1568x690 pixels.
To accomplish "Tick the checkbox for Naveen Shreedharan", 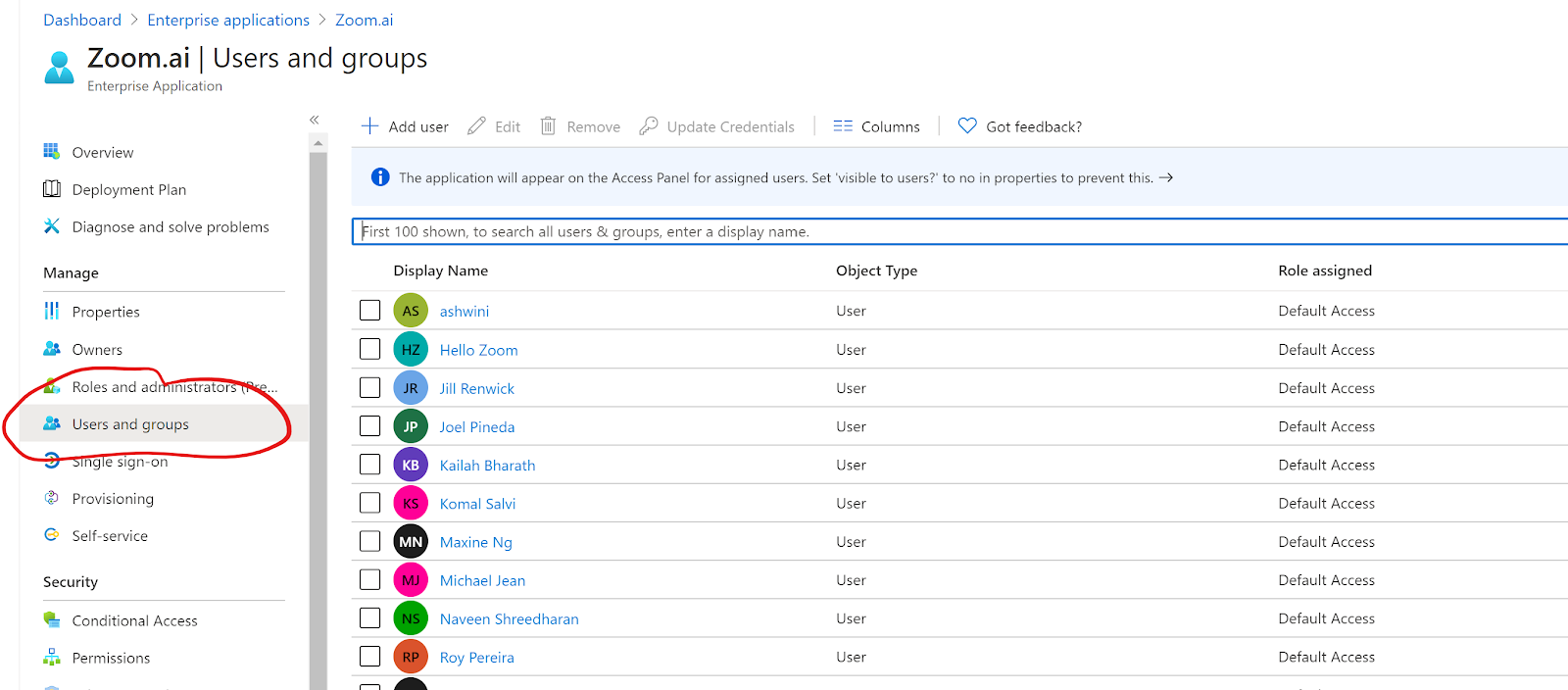I will tap(369, 617).
